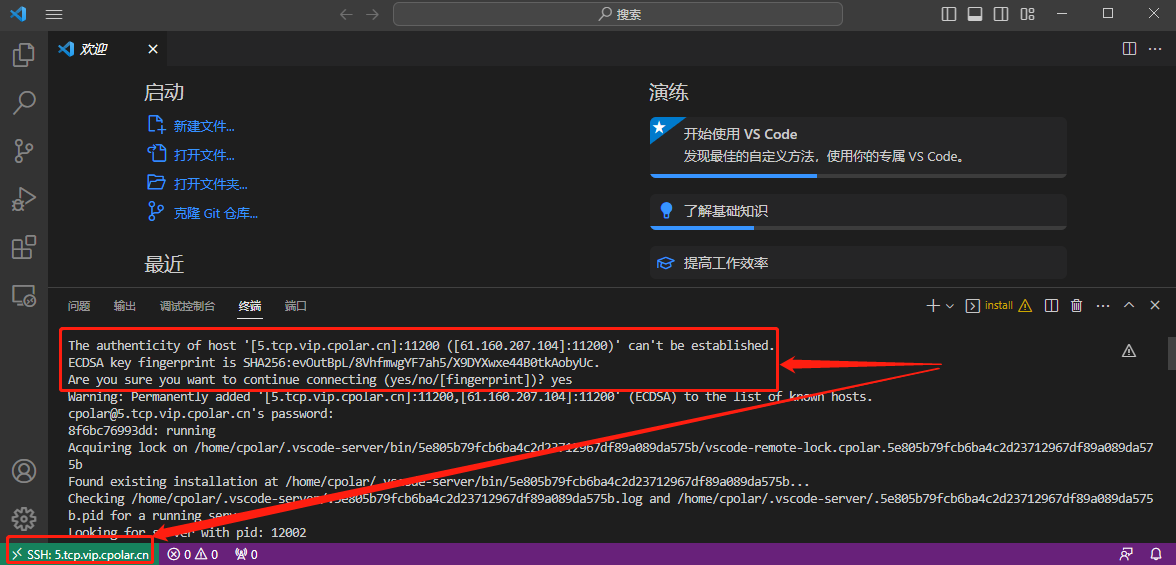Click progress bar under 了解基础知识
Image resolution: width=1176 pixels, height=565 pixels.
tap(858, 227)
